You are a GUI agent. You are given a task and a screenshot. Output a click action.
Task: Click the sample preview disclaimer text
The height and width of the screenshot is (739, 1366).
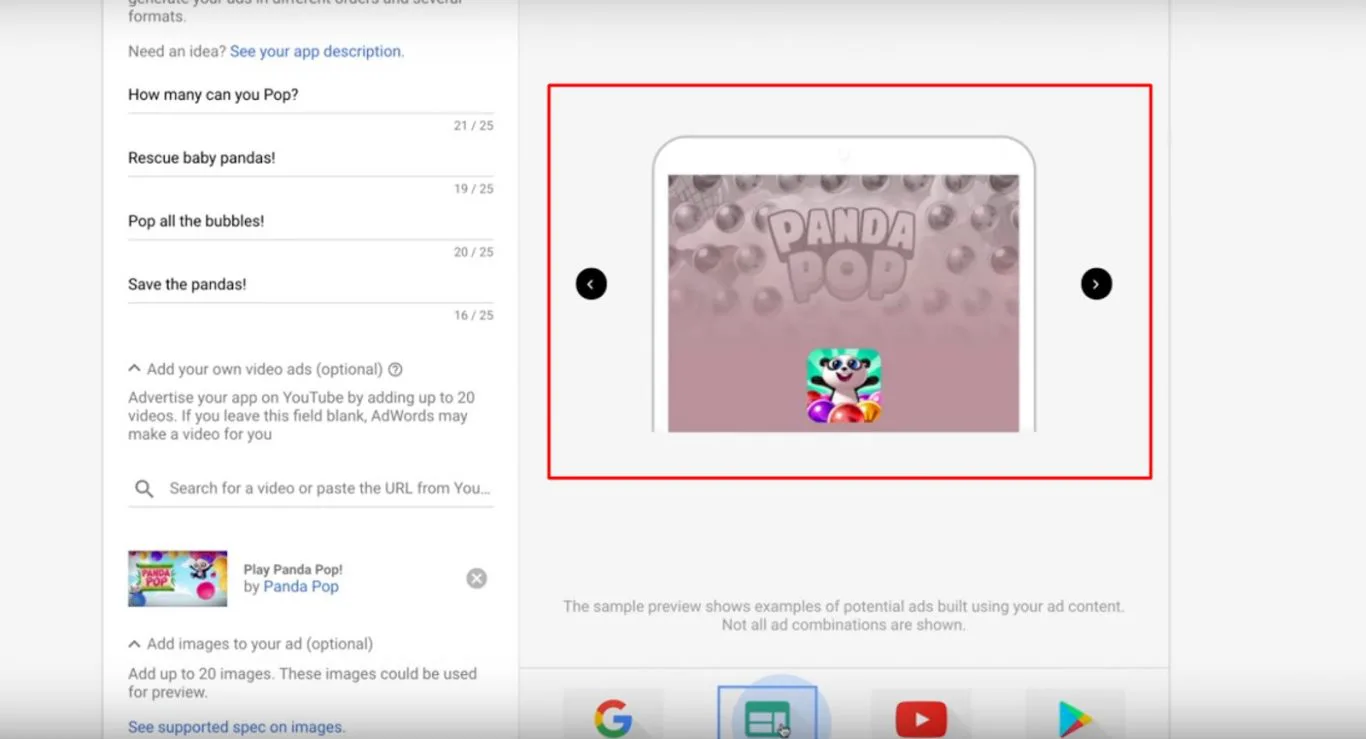point(843,615)
